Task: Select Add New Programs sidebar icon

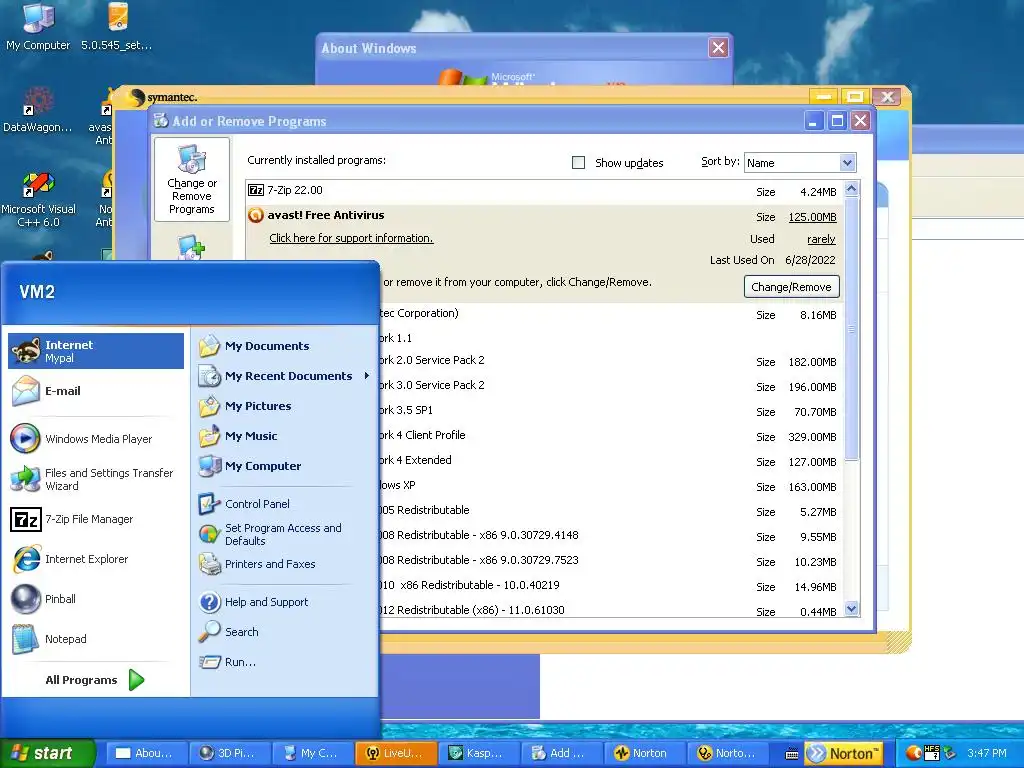Action: tap(192, 248)
